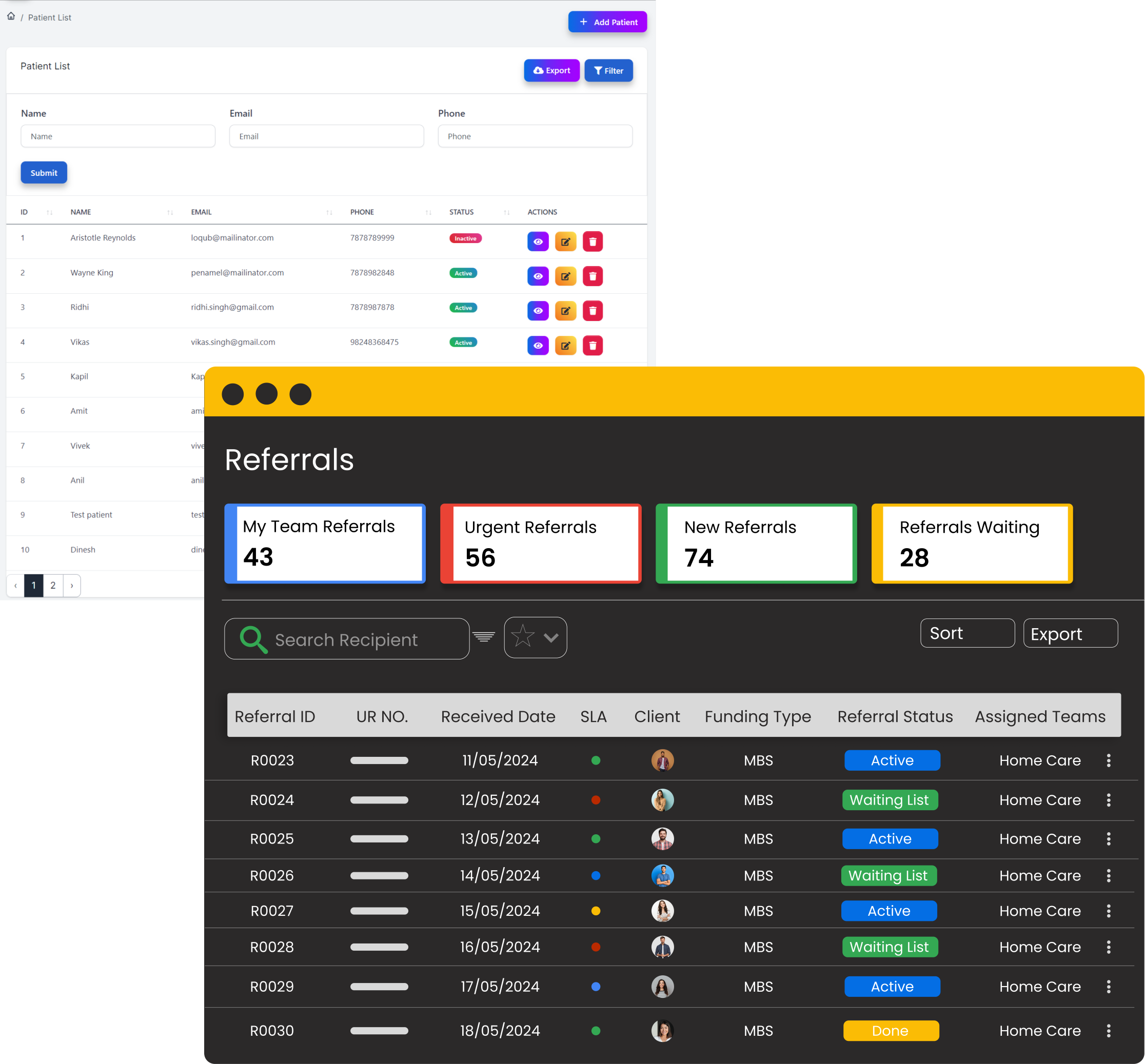Click the home breadcrumb icon

click(11, 16)
